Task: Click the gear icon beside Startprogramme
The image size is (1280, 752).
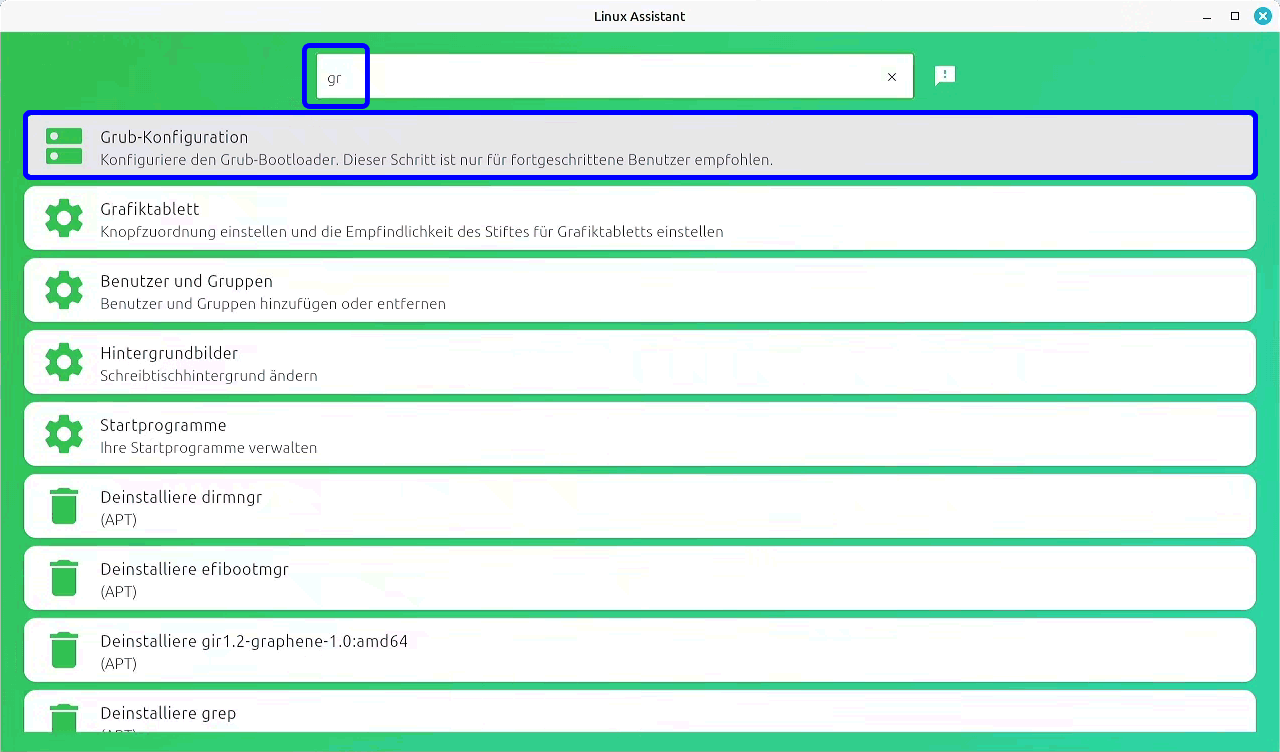Action: tap(64, 434)
